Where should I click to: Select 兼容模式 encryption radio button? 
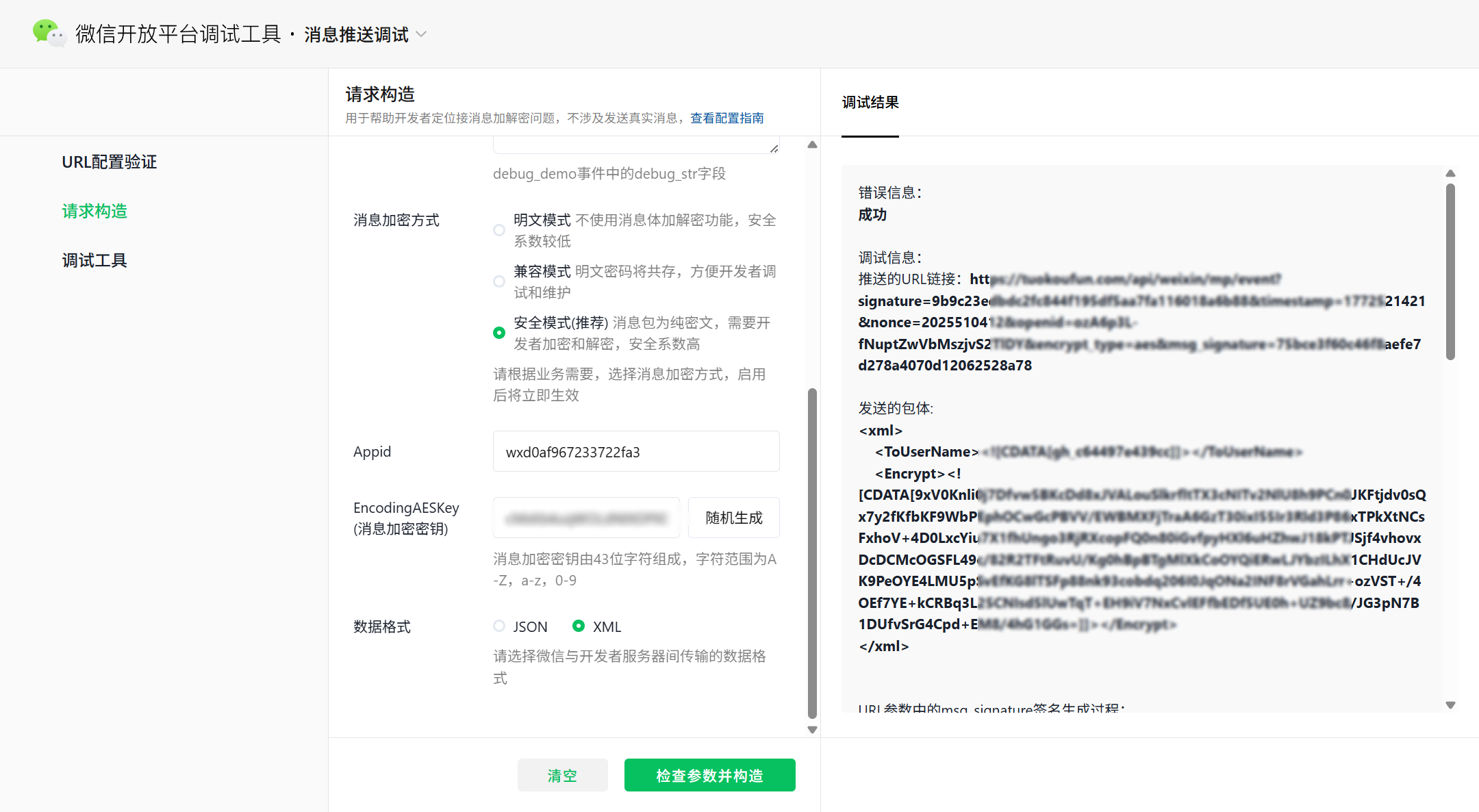499,281
